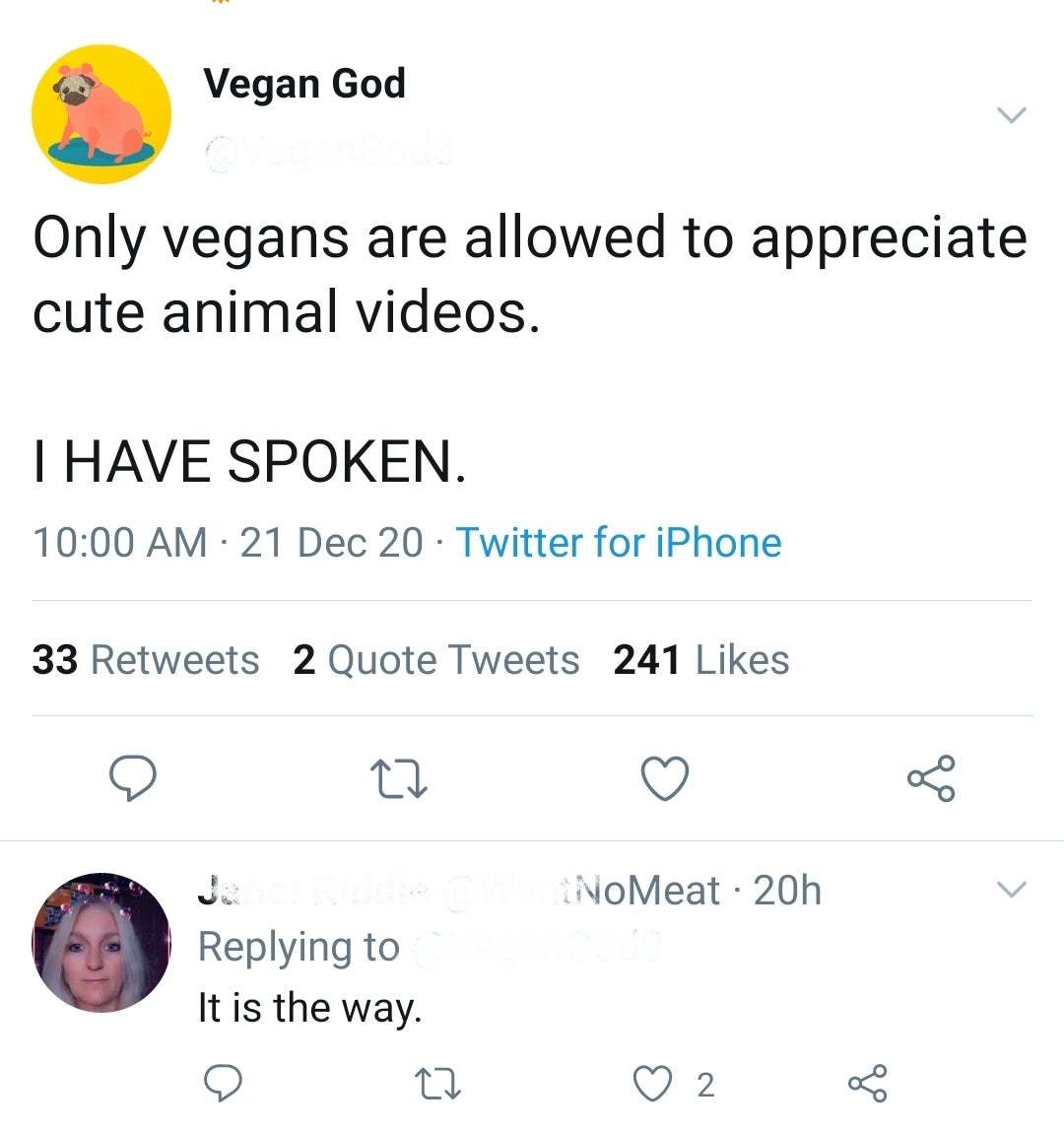Image resolution: width=1064 pixels, height=1131 pixels.
Task: Click the Vegan God display name
Action: pyautogui.click(x=305, y=83)
